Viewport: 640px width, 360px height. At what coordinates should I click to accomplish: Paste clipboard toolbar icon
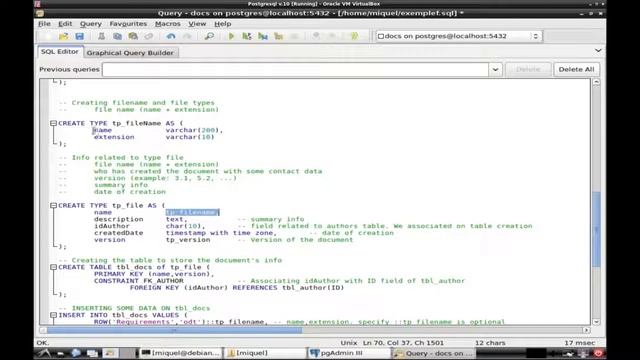[x=133, y=36]
